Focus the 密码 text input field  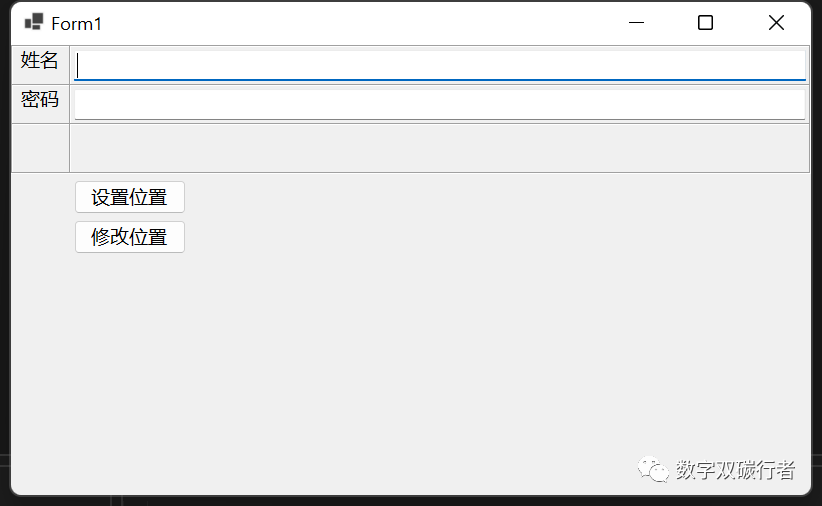[440, 104]
